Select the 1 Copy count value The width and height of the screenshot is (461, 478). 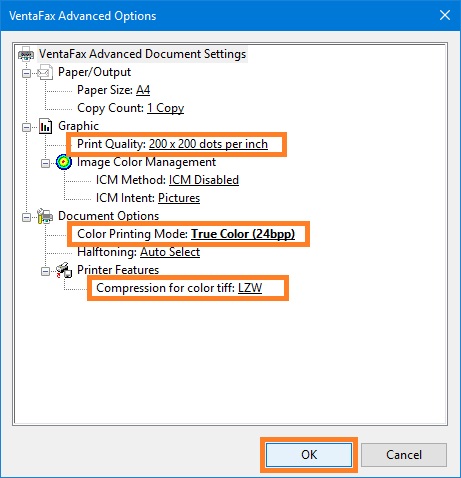(165, 108)
